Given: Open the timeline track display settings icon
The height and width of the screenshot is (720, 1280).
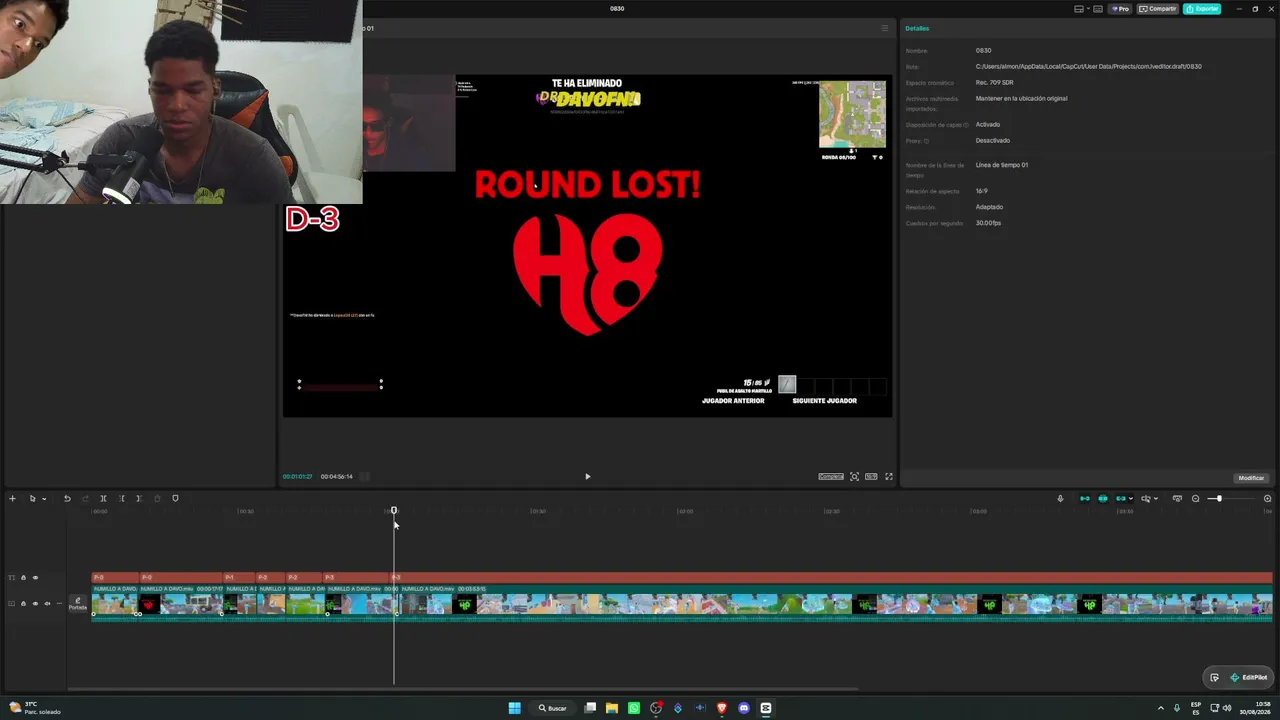Looking at the screenshot, I should [1177, 498].
